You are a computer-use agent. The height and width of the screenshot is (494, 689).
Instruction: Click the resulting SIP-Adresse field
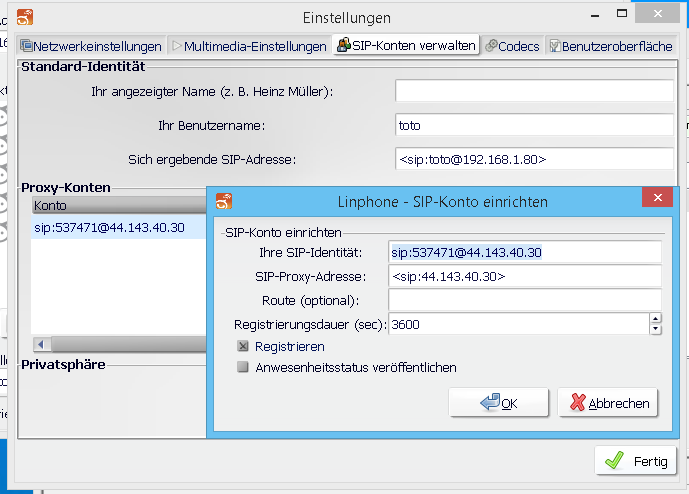click(534, 159)
